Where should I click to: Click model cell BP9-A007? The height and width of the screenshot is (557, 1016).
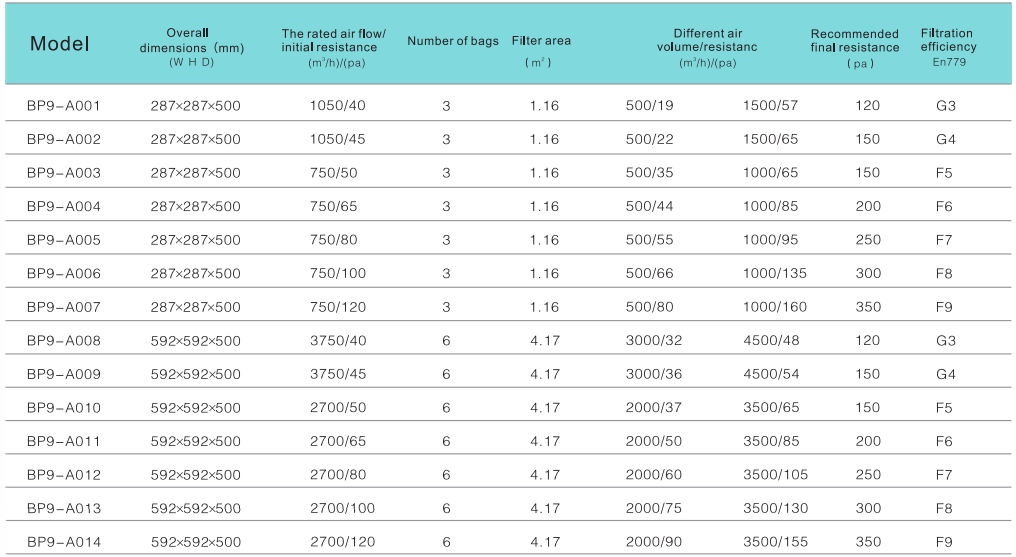point(63,307)
